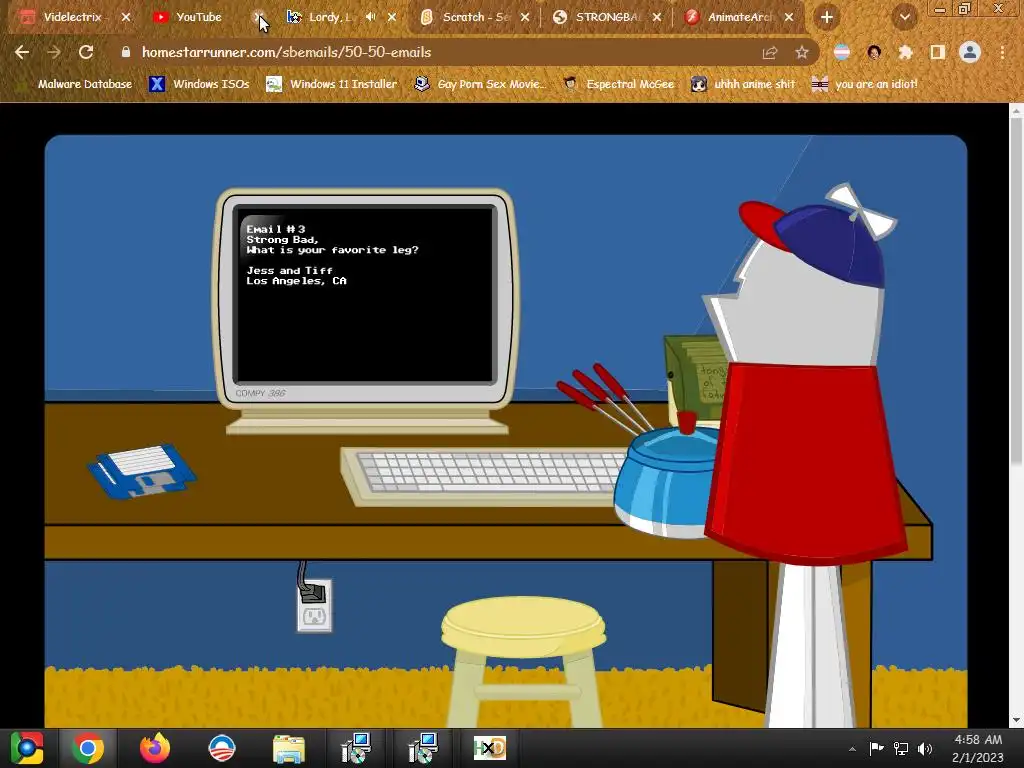The image size is (1024, 768).
Task: Open HxD hex editor from taskbar
Action: [x=489, y=748]
